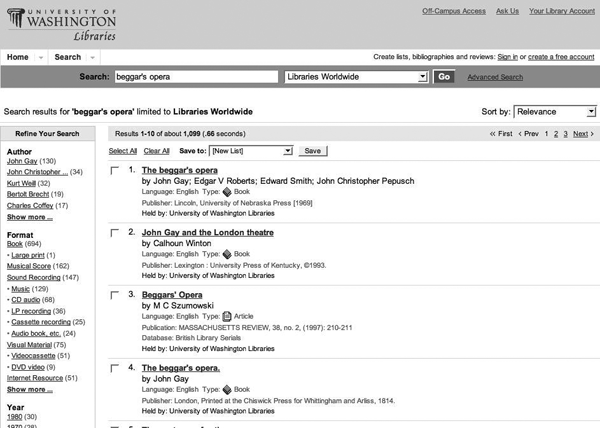The width and height of the screenshot is (600, 428).
Task: Select checkbox for result 1 The beggar's opera
Action: pyautogui.click(x=115, y=172)
